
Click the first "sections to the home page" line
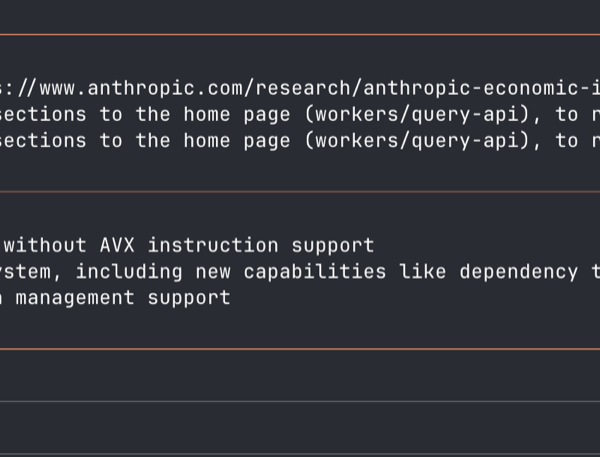[x=150, y=114]
